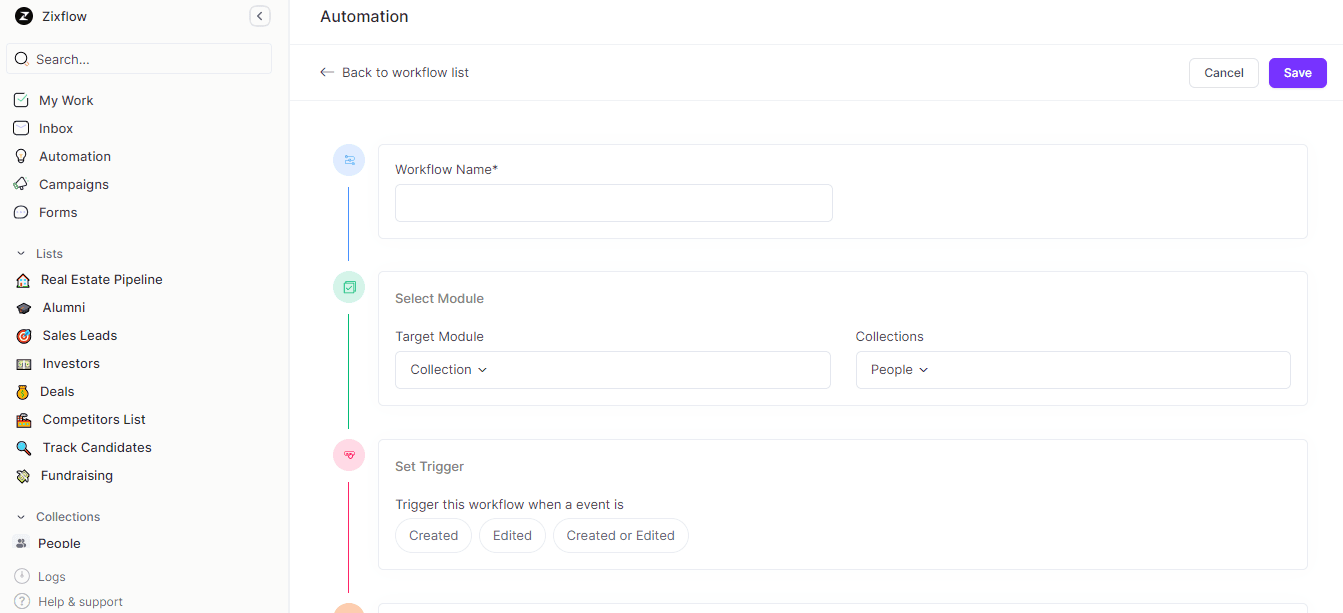Viewport: 1343px width, 613px height.
Task: Click the People collection icon
Action: point(23,543)
